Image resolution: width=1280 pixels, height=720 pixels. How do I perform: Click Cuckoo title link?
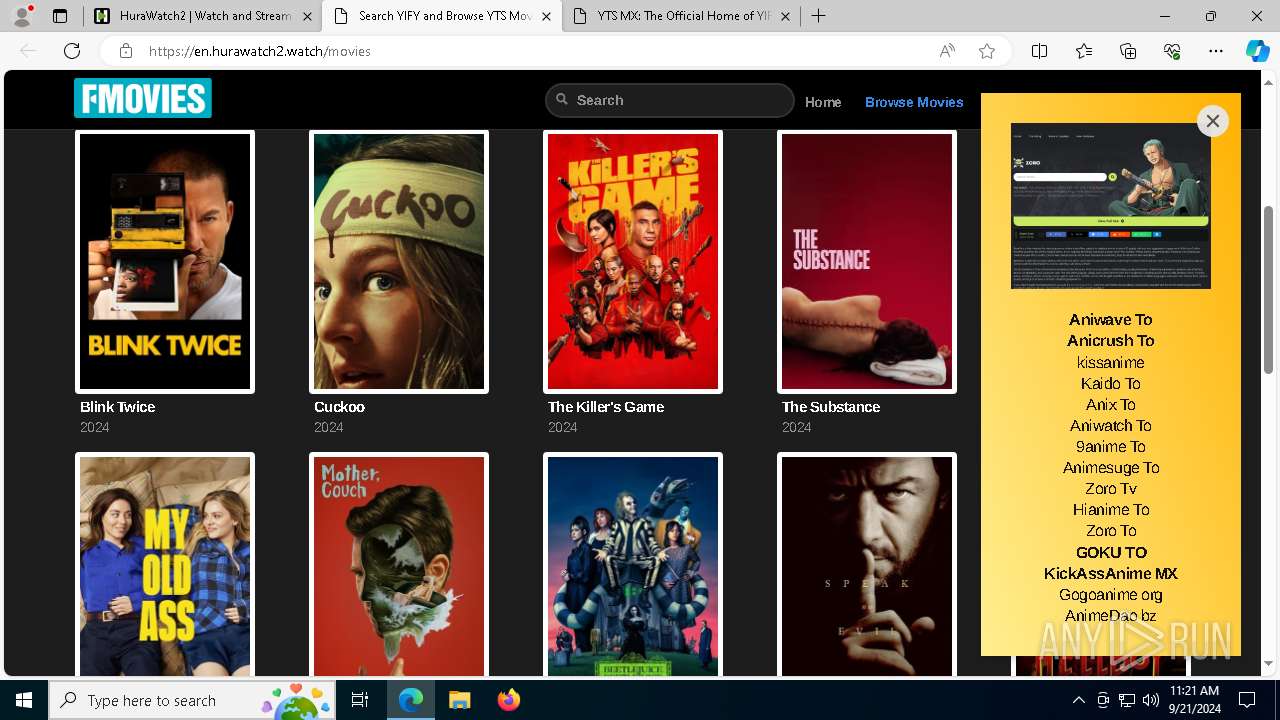339,407
